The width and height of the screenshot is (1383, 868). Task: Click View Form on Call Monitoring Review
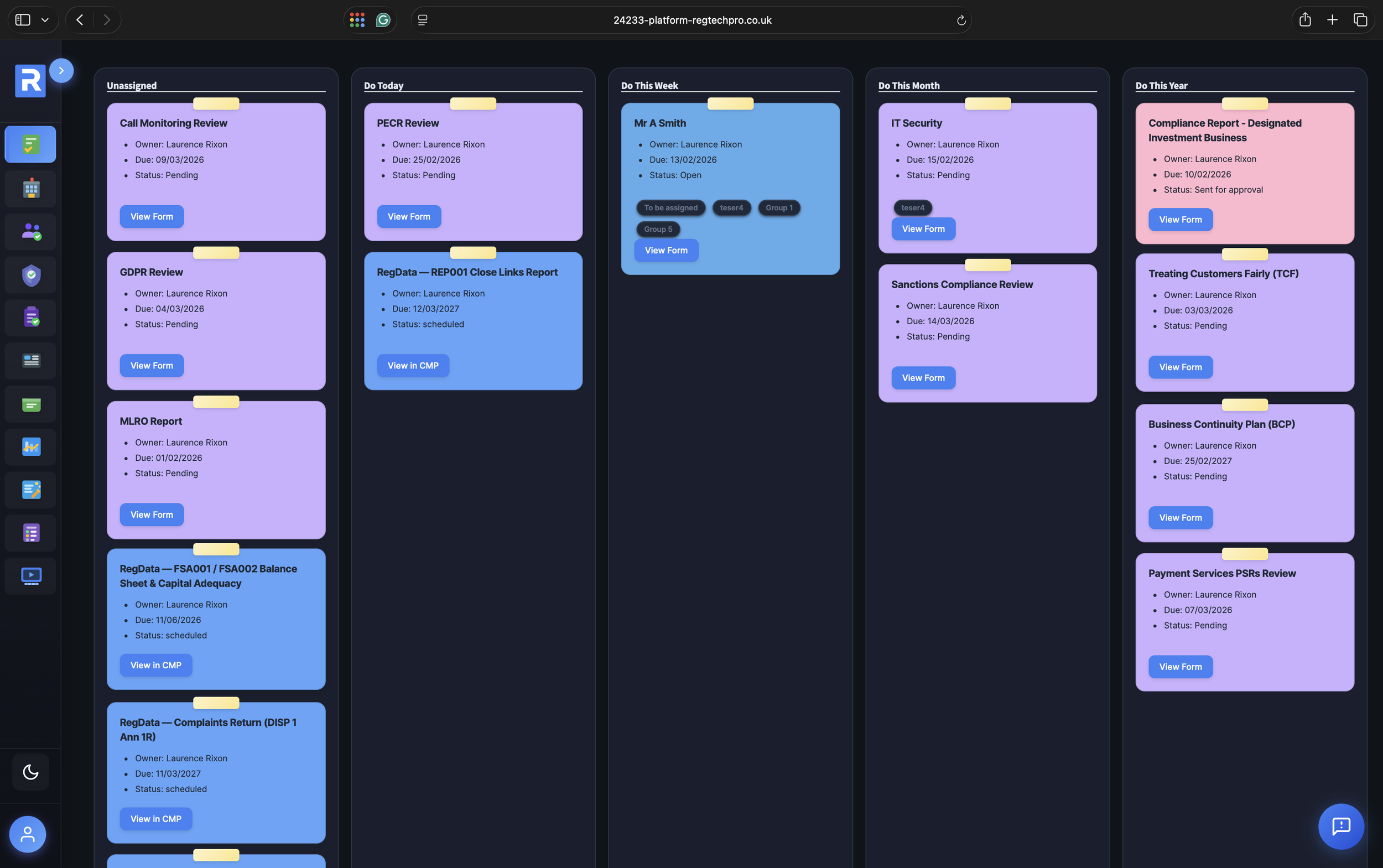coord(152,216)
